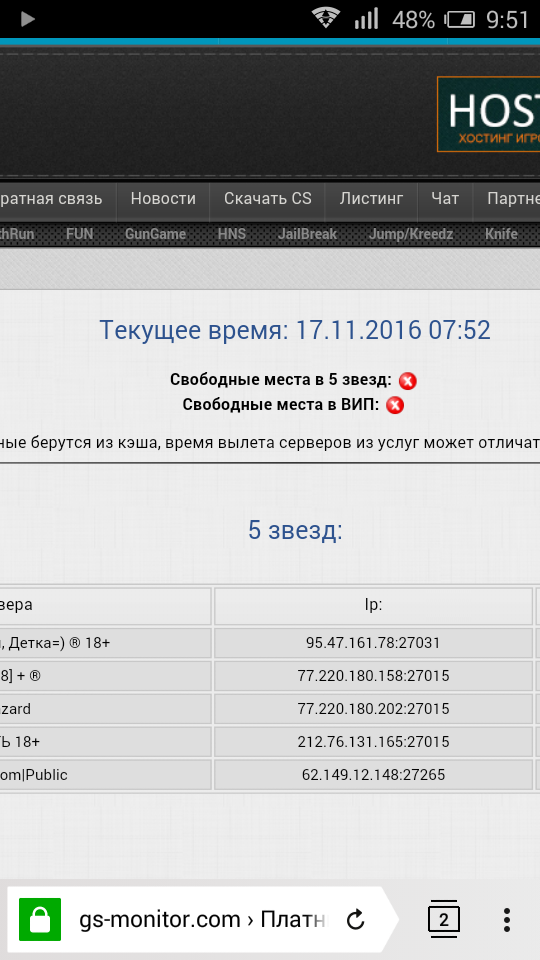Open the HOST hosting banner

coord(488,114)
